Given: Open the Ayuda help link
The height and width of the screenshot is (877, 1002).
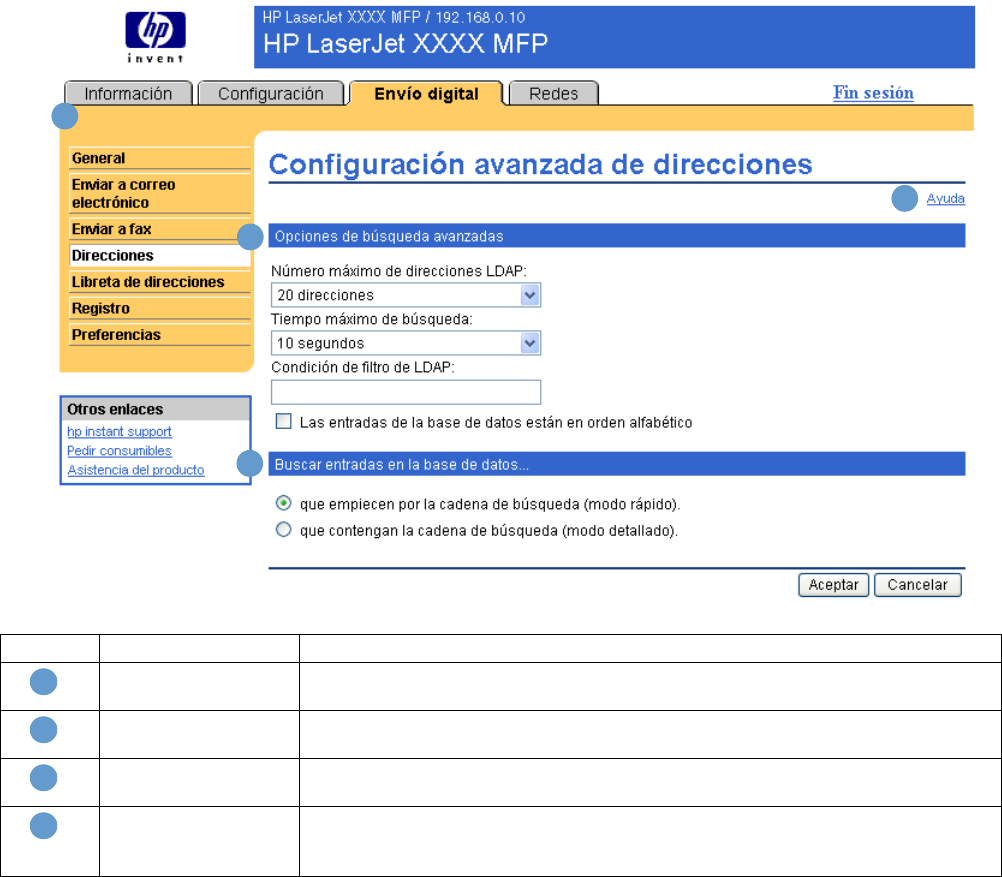Looking at the screenshot, I should 945,198.
